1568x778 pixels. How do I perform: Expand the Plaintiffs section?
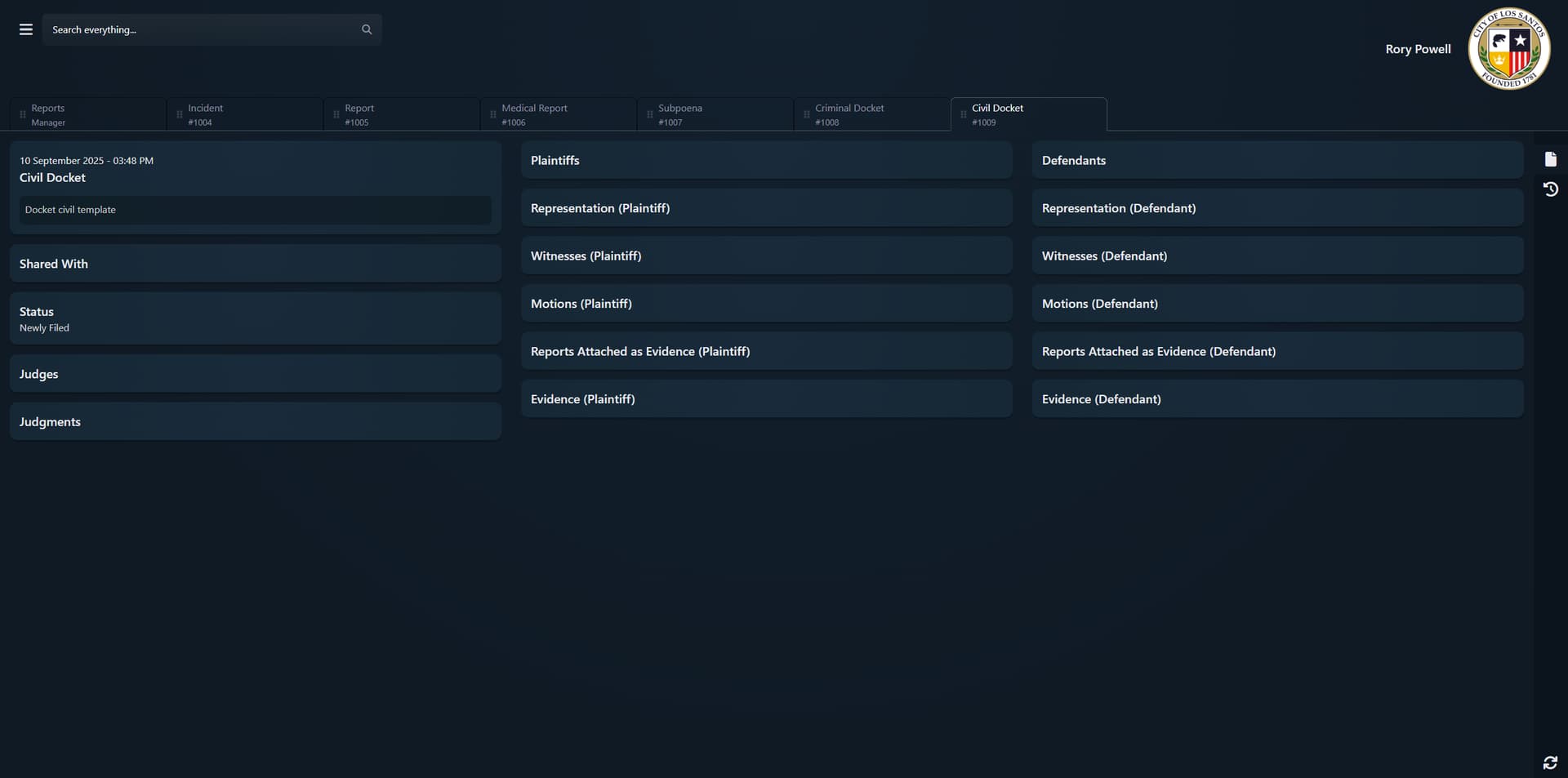click(x=766, y=161)
